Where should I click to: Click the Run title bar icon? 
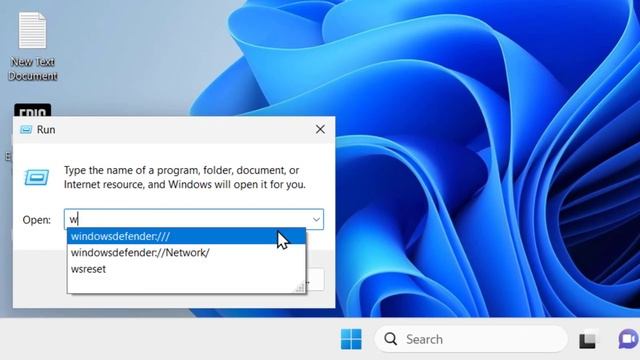coord(26,130)
